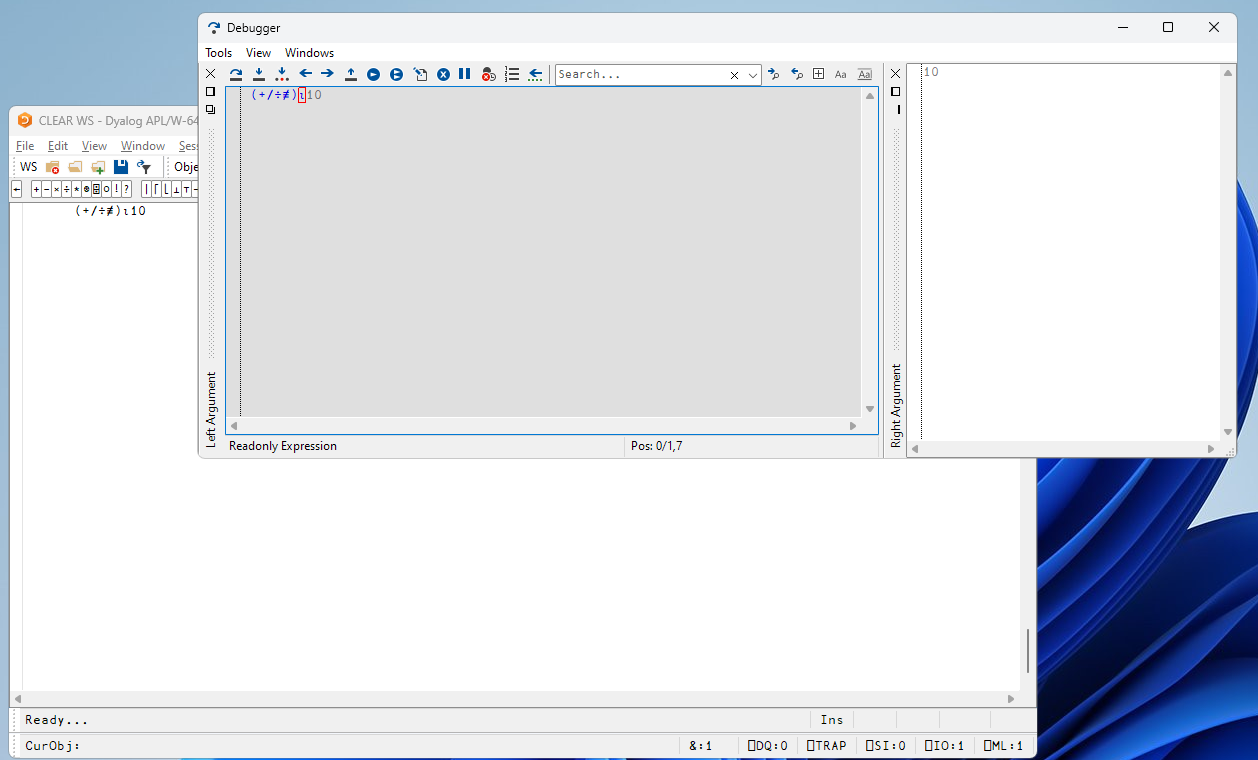Click the divide symbol in APL language bar
Screen dimensions: 1258x760
tap(67, 189)
